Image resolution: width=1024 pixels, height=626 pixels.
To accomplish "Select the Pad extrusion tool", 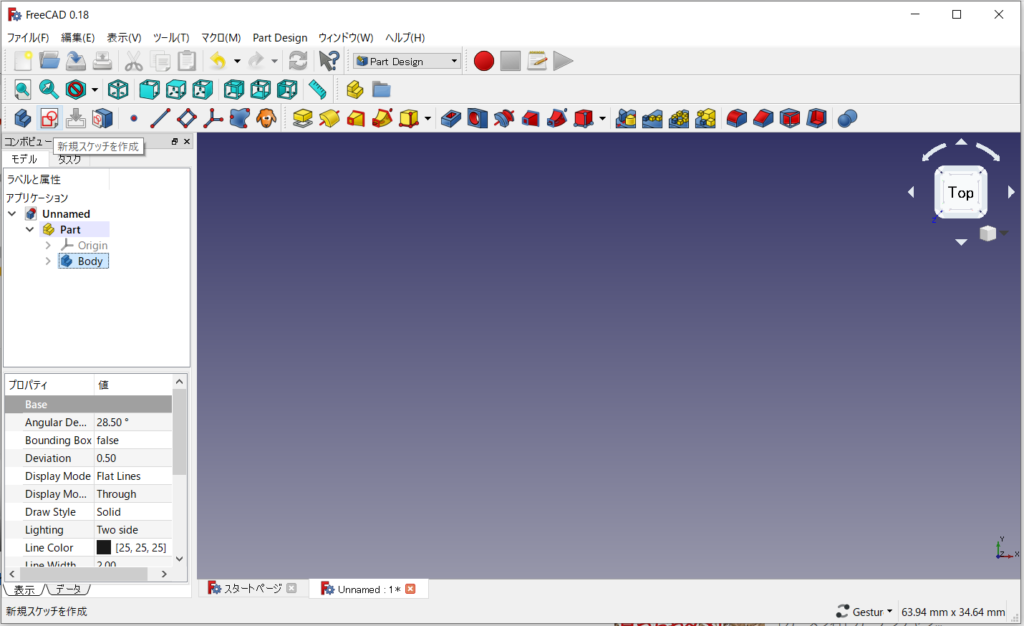I will 302,118.
